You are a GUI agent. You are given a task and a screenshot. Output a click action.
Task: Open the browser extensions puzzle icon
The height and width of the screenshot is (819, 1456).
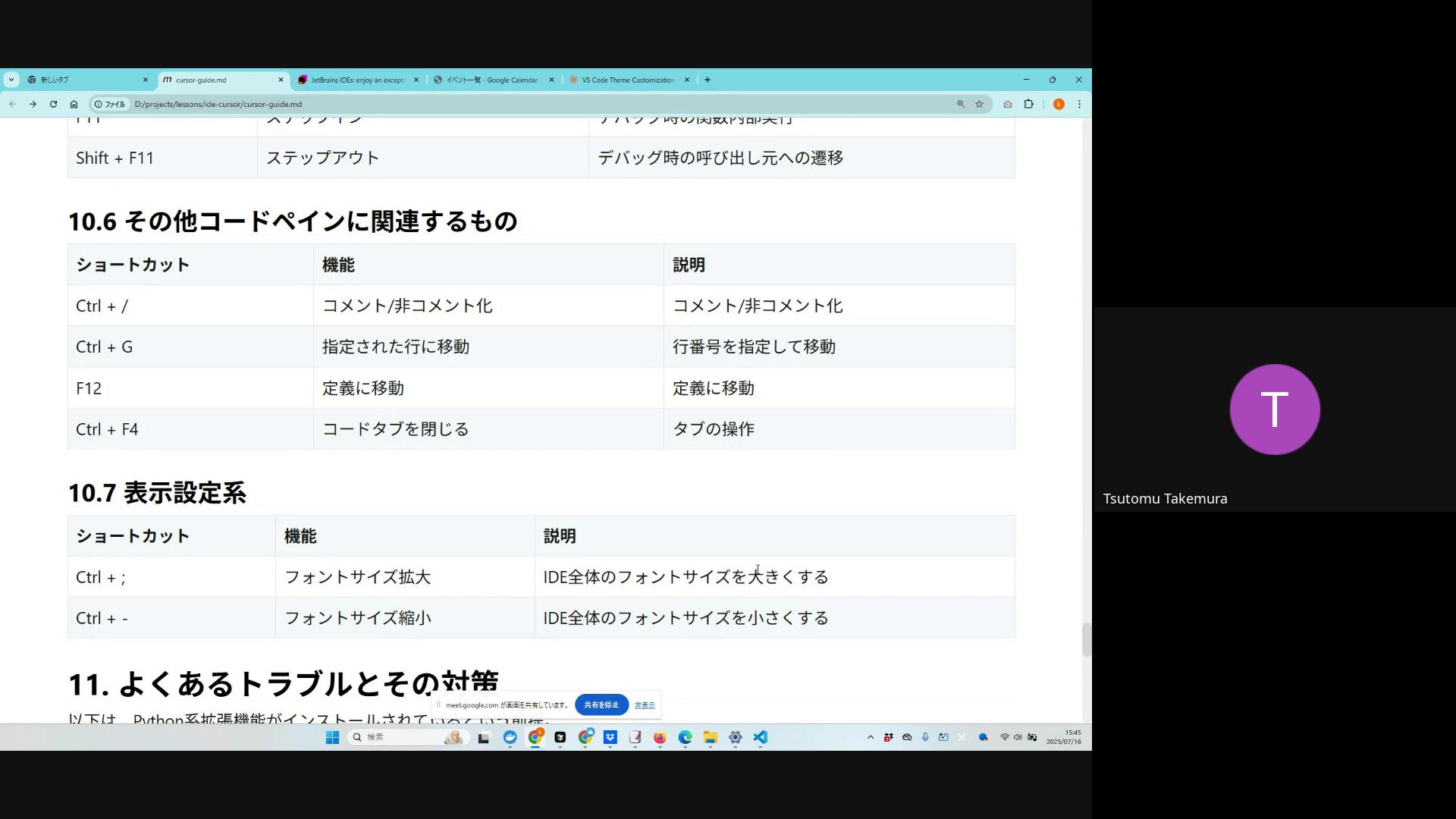click(x=1028, y=105)
